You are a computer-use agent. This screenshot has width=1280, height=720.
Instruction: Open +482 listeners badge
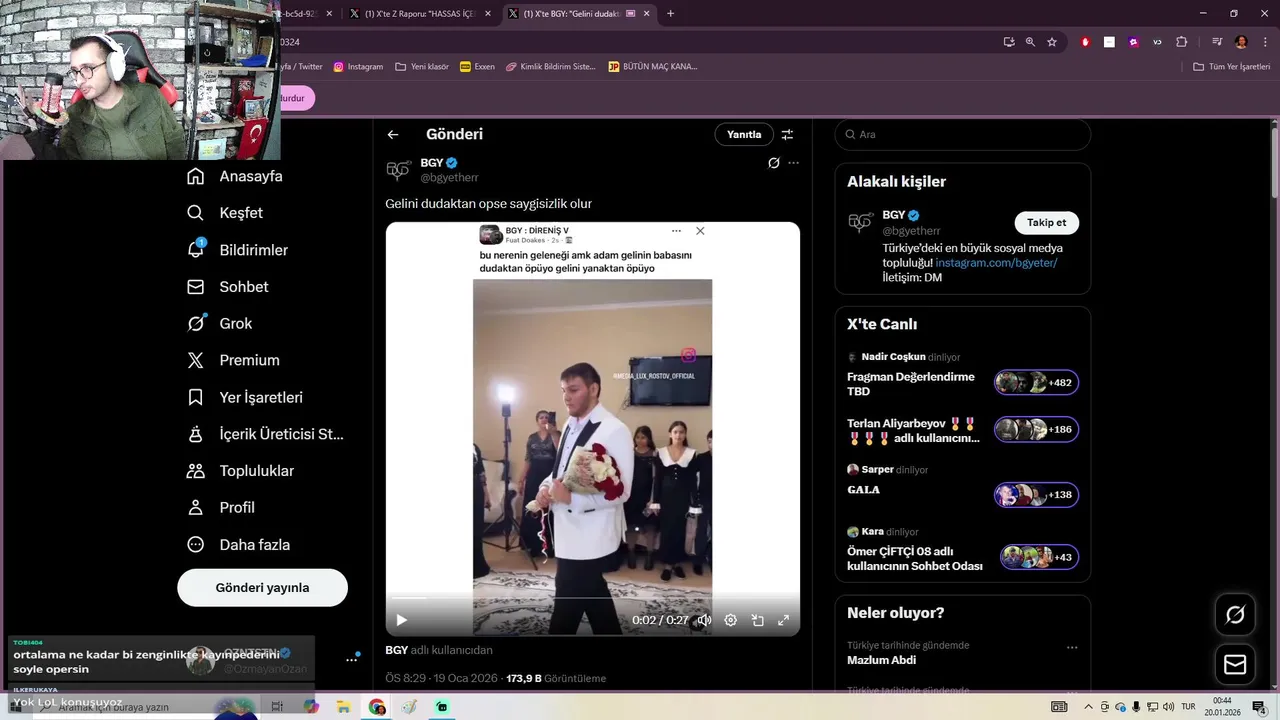(x=1036, y=383)
